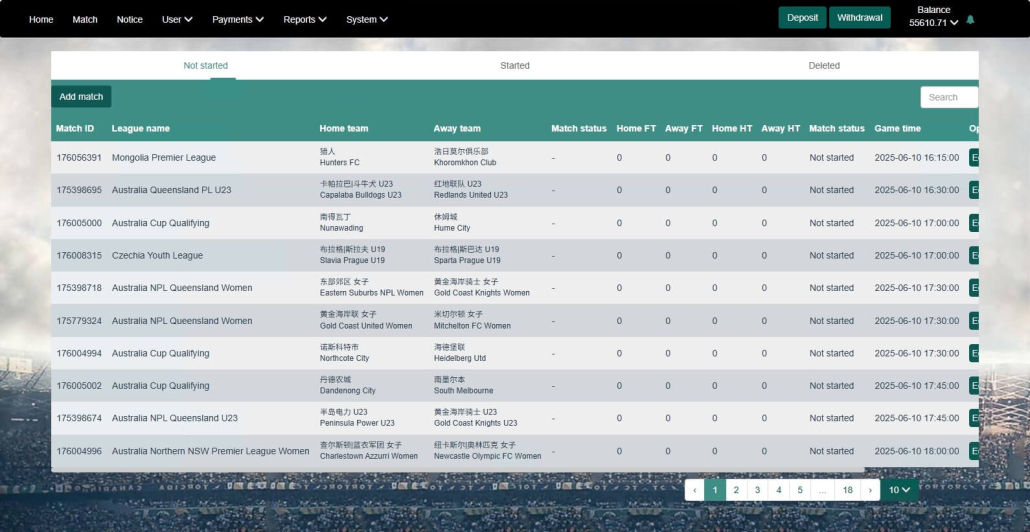1030x532 pixels.
Task: Open the Payments dropdown menu
Action: [238, 20]
